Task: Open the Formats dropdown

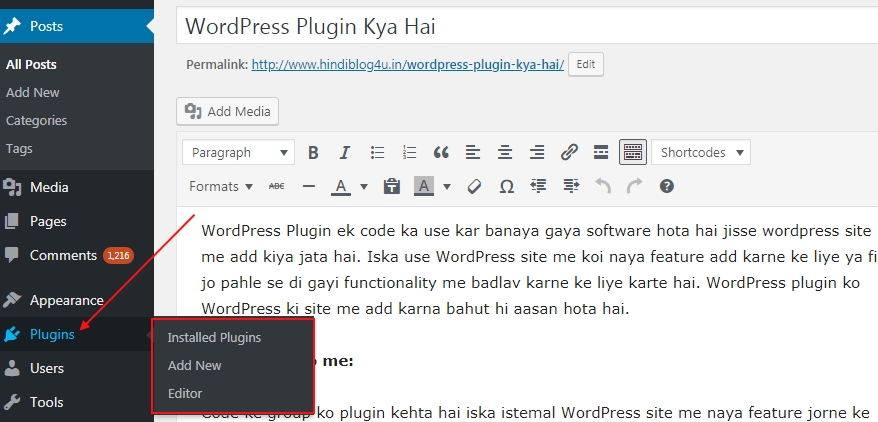Action: coord(221,186)
